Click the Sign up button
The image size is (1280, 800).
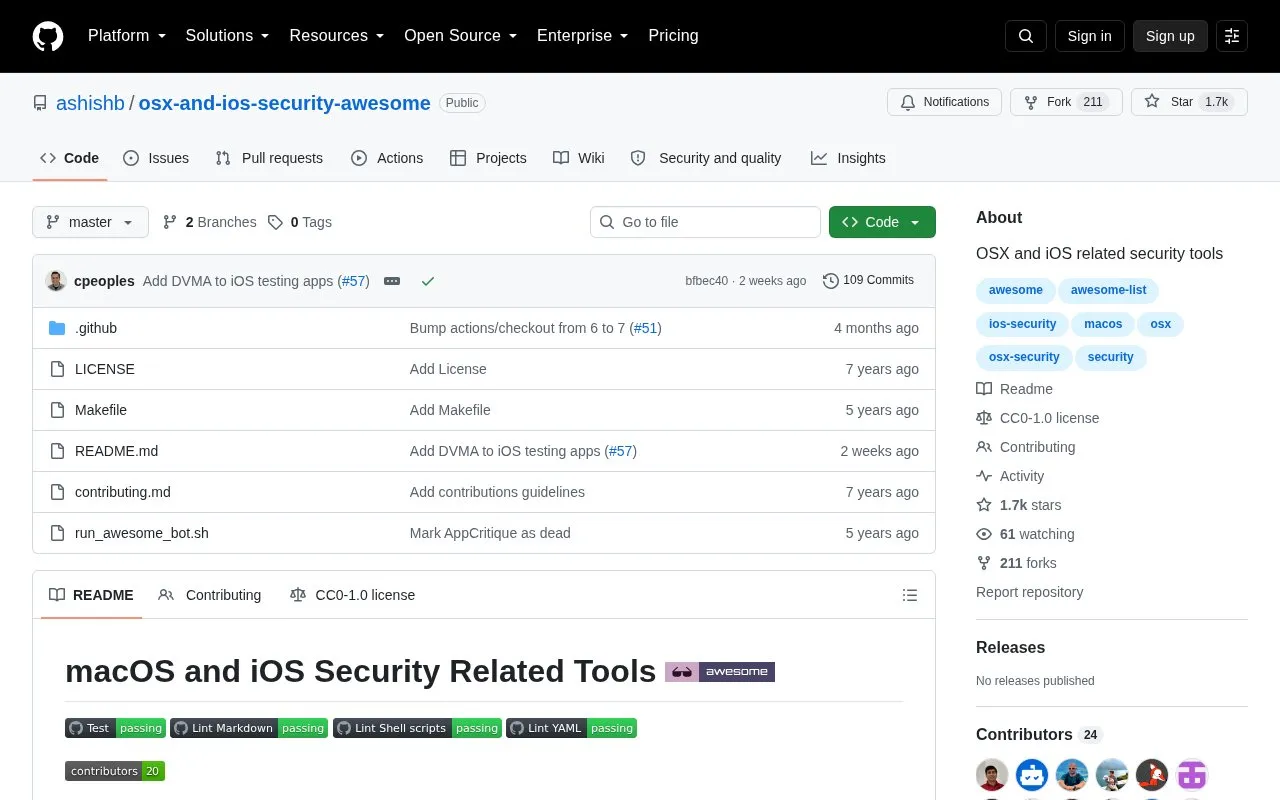[x=1170, y=36]
